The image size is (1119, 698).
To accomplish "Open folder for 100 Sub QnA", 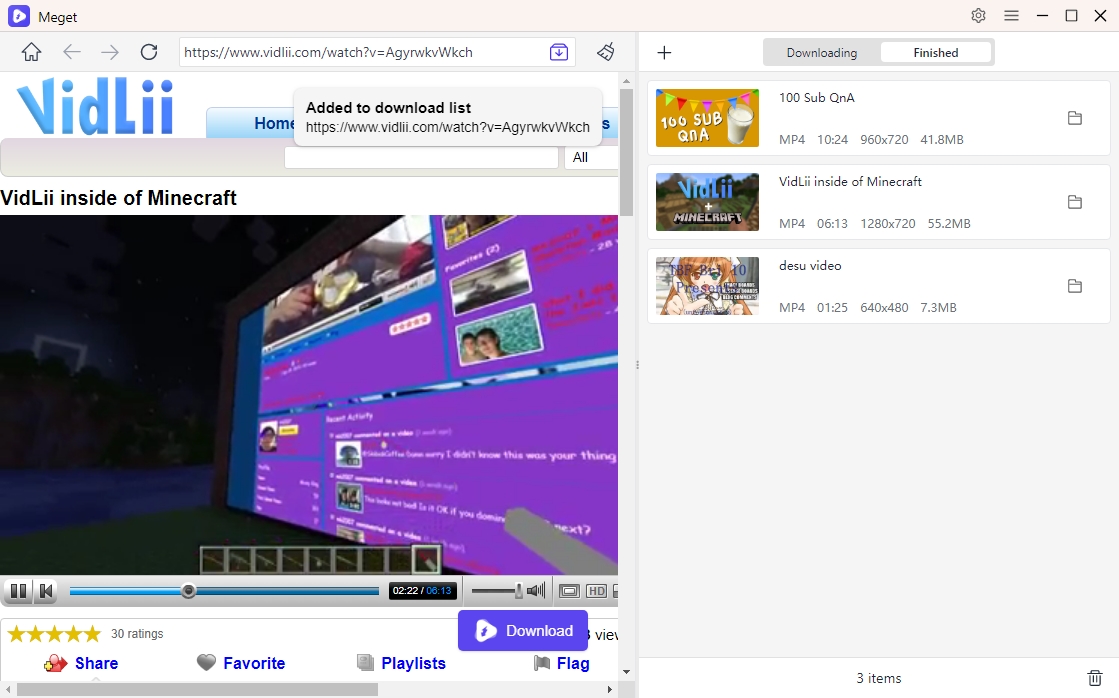I will (x=1075, y=118).
